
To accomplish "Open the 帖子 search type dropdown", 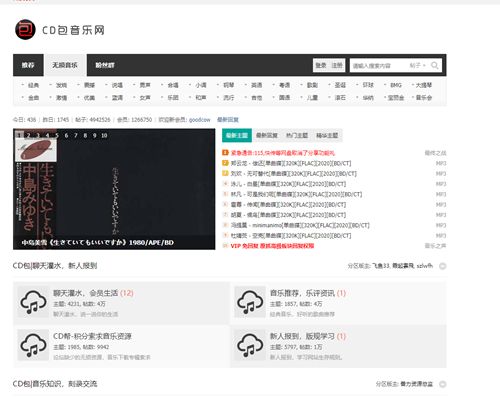I will pos(417,65).
